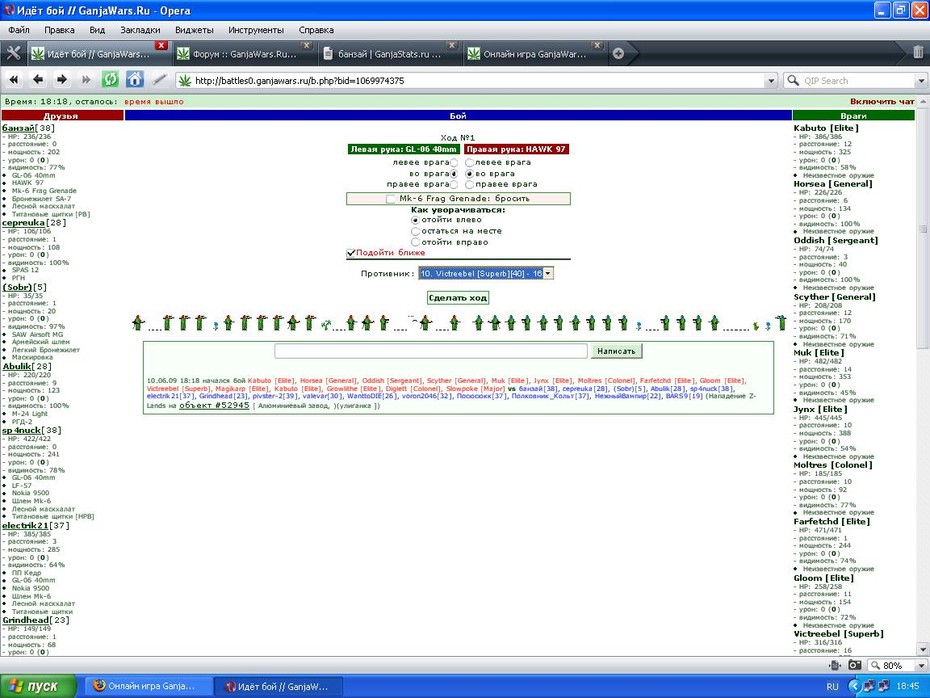Click the rightmost soldier figure on the battlefield
Image resolution: width=930 pixels, height=698 pixels.
(781, 323)
